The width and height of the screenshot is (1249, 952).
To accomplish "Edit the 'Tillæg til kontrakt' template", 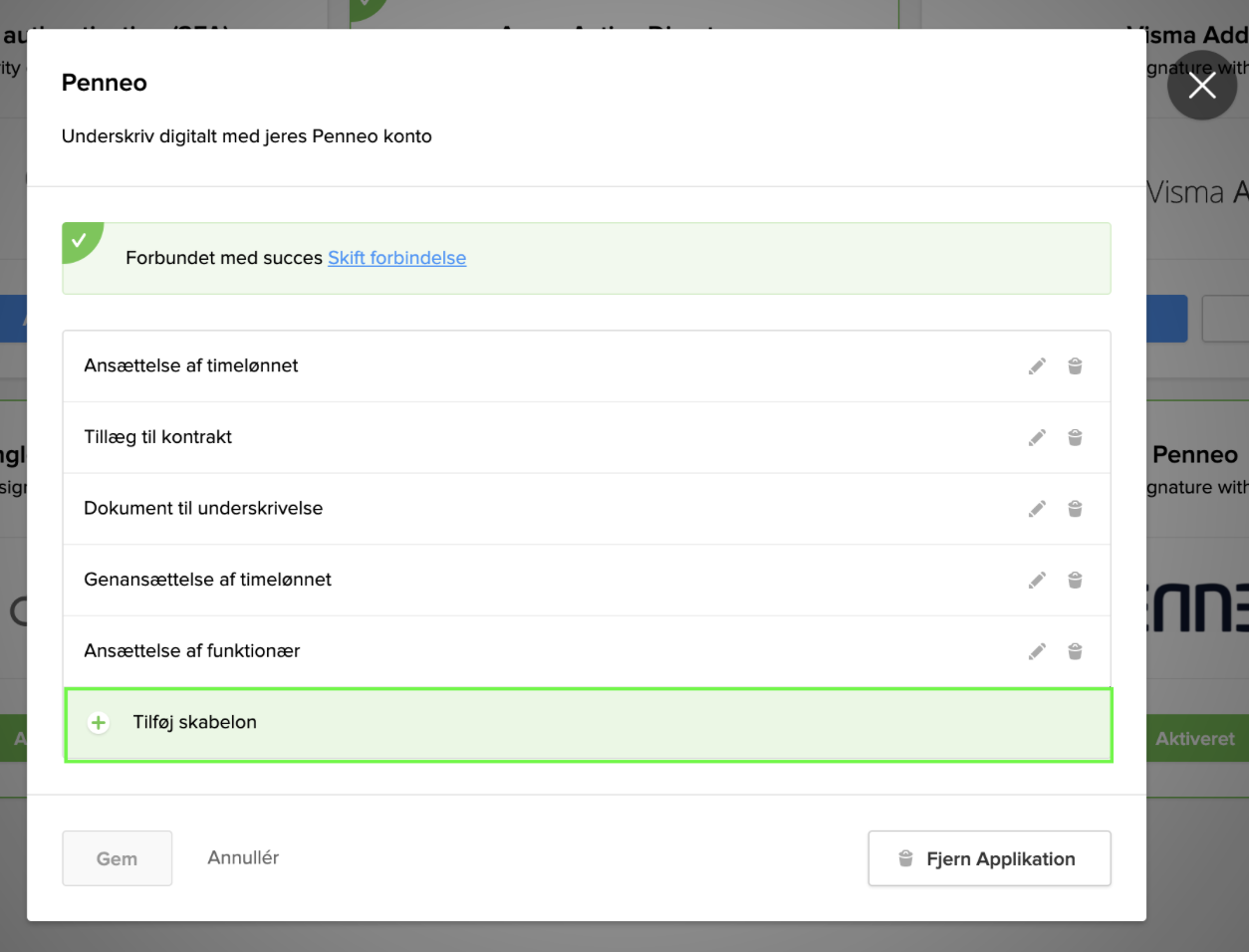I will point(1037,437).
